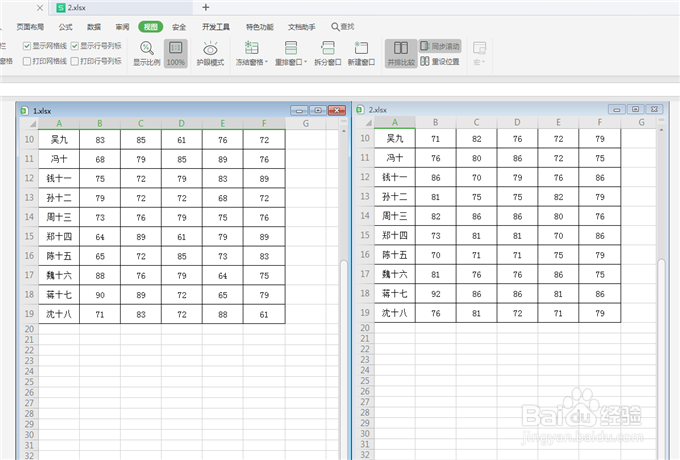680x460 pixels.
Task: Open the 显示比例 zoom dialog
Action: pos(147,53)
